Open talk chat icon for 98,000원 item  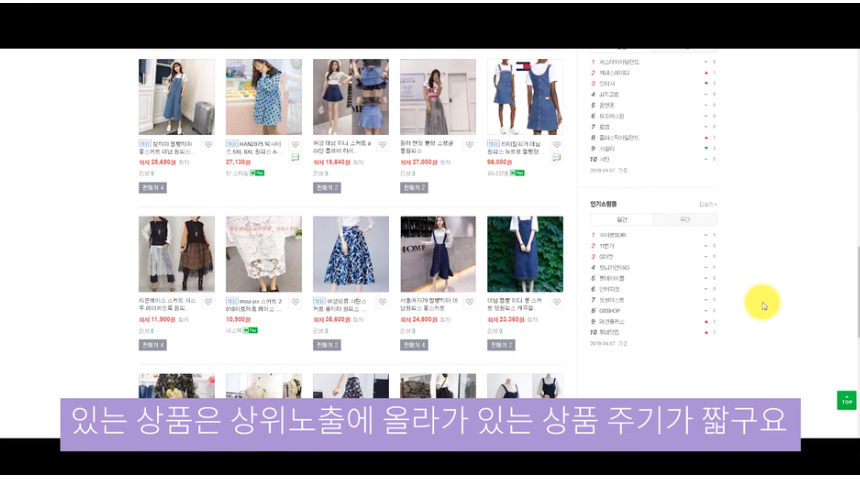coord(557,157)
